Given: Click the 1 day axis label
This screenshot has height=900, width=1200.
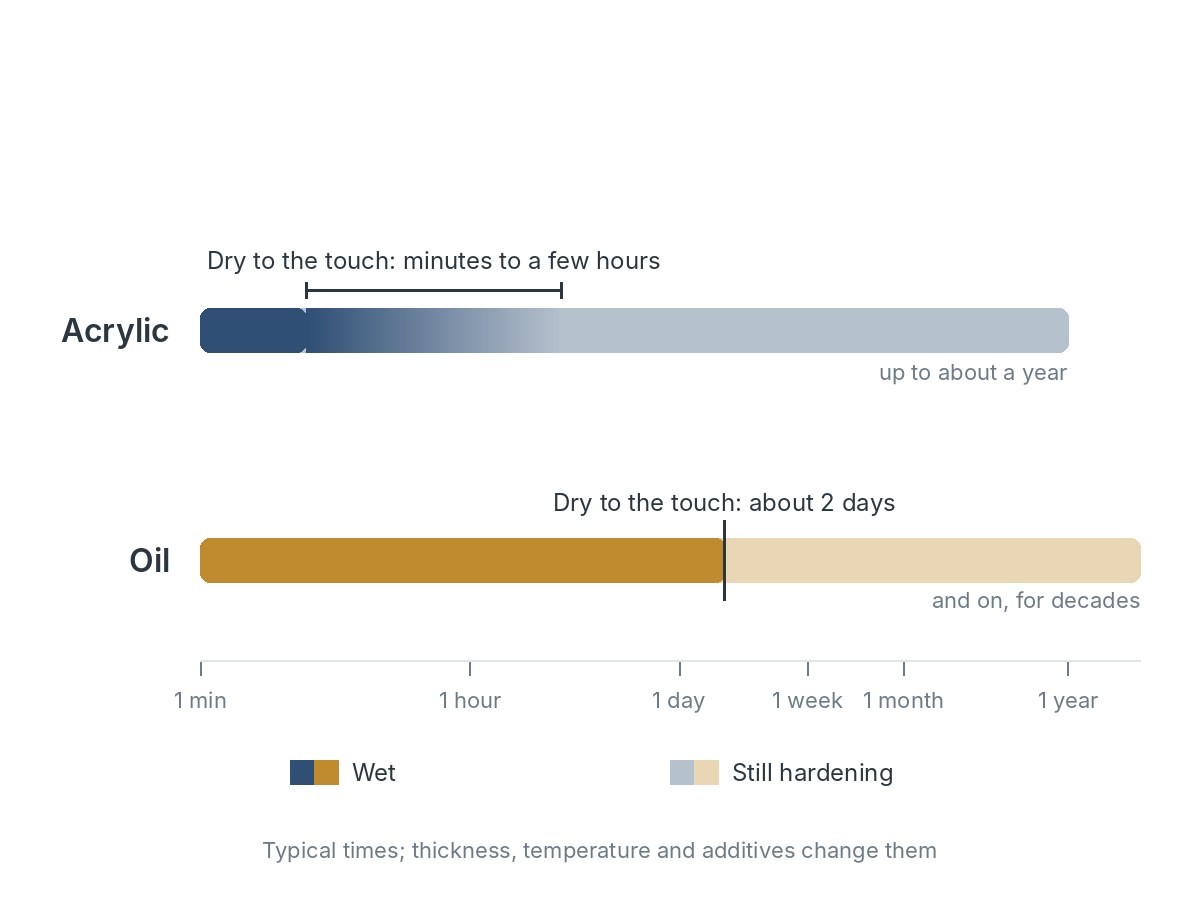Looking at the screenshot, I should pyautogui.click(x=679, y=701).
